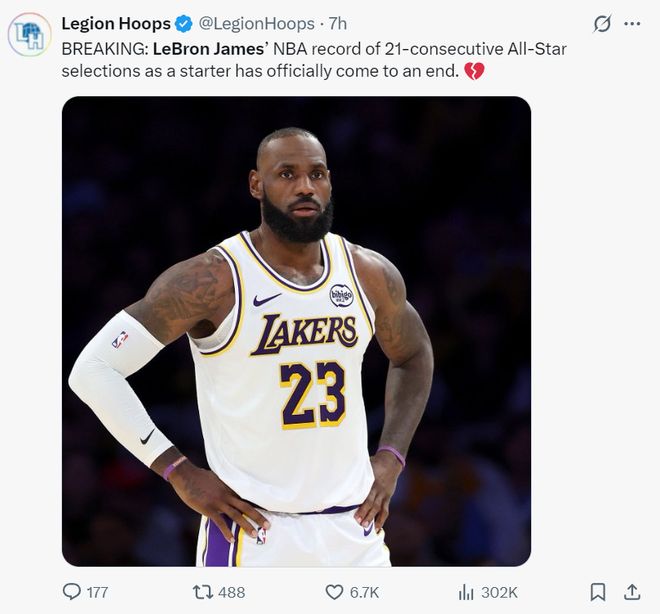
Task: Click the 488 reposts count
Action: point(231,593)
